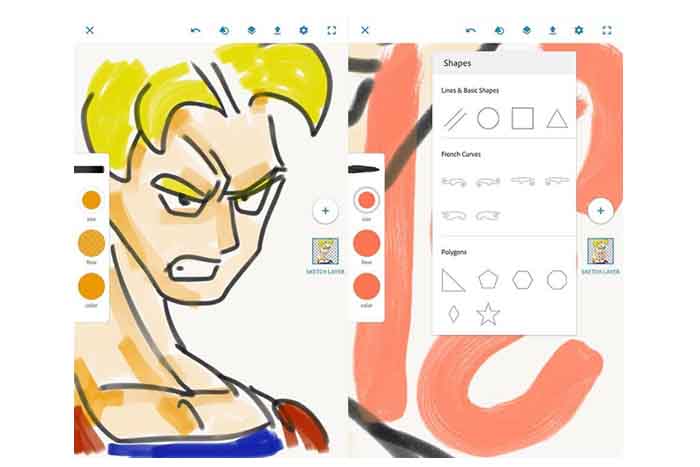This screenshot has width=700, height=467.
Task: Choose the circle shape
Action: click(x=488, y=119)
